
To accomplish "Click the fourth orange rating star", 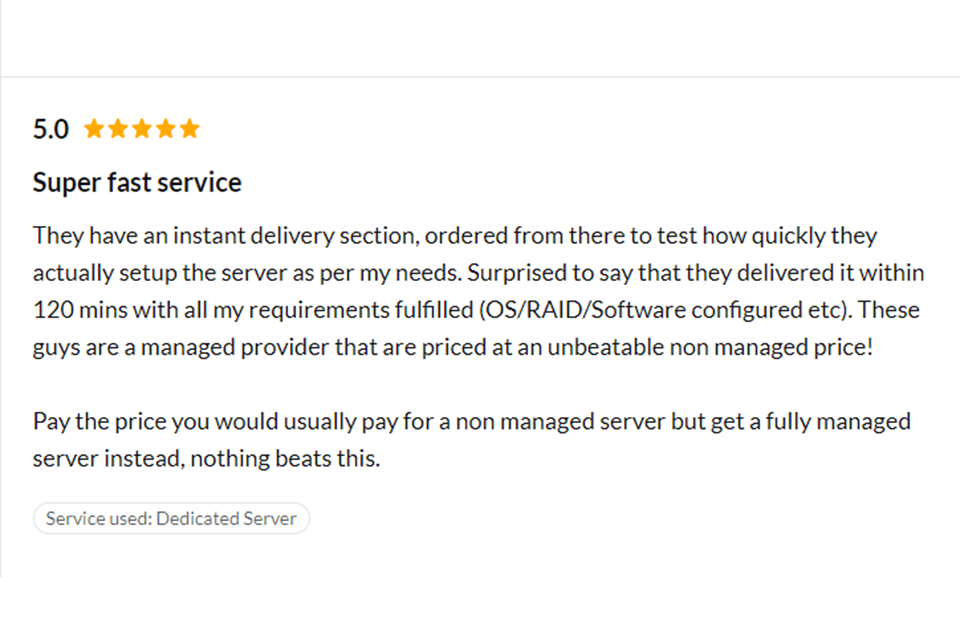I will point(166,129).
